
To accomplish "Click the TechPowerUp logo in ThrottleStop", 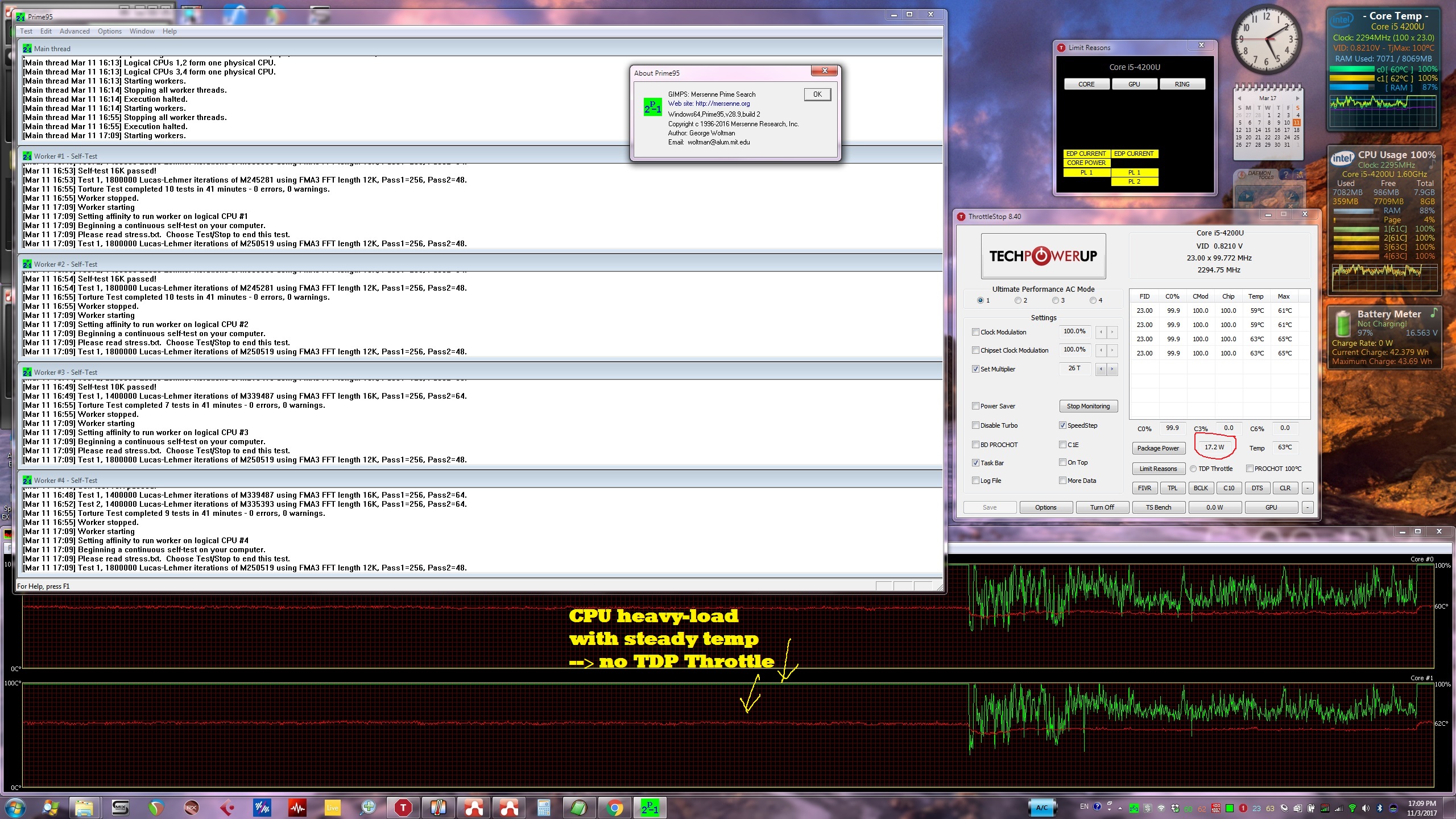I will click(x=1043, y=256).
